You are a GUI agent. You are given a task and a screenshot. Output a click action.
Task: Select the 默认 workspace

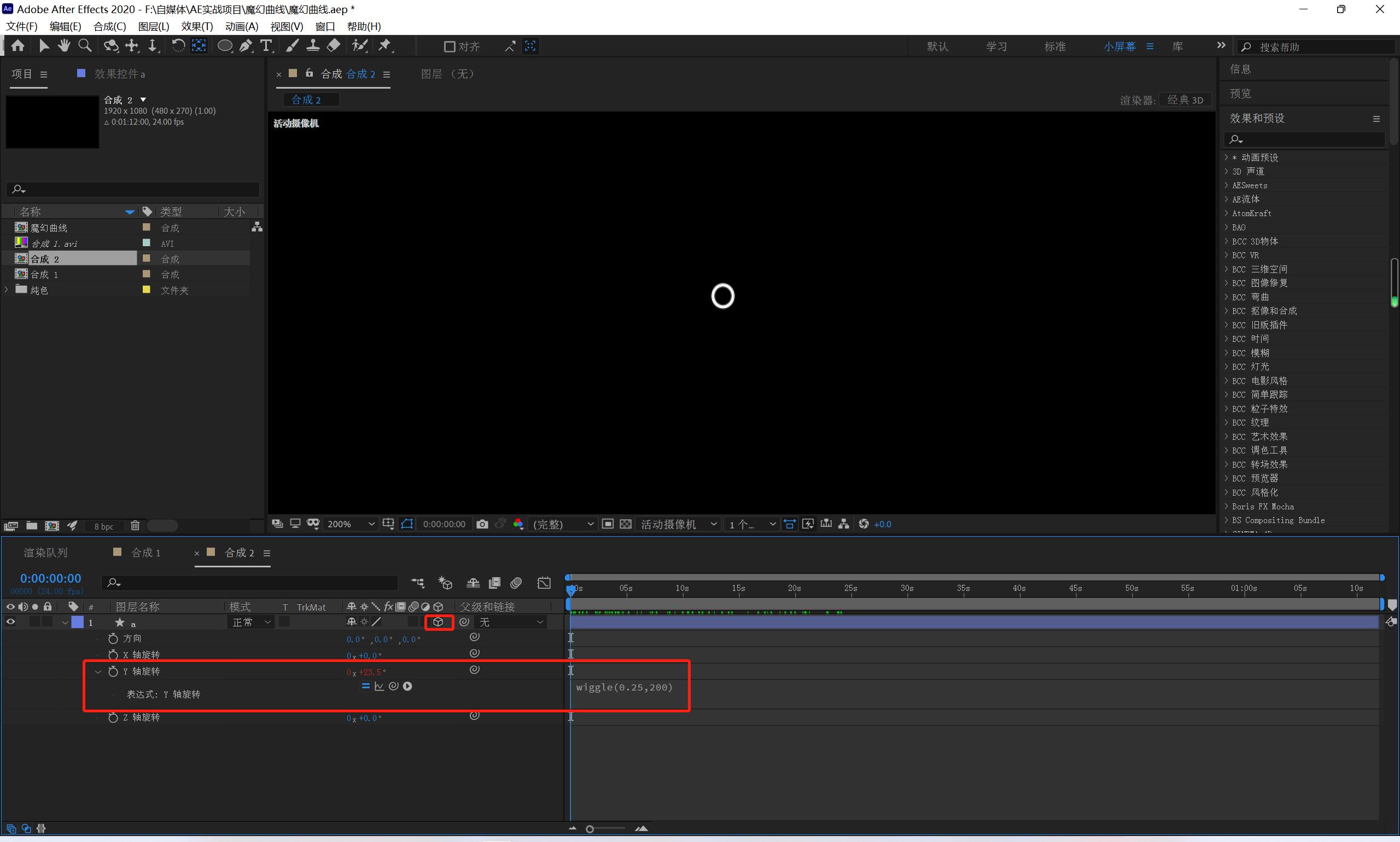pos(937,47)
